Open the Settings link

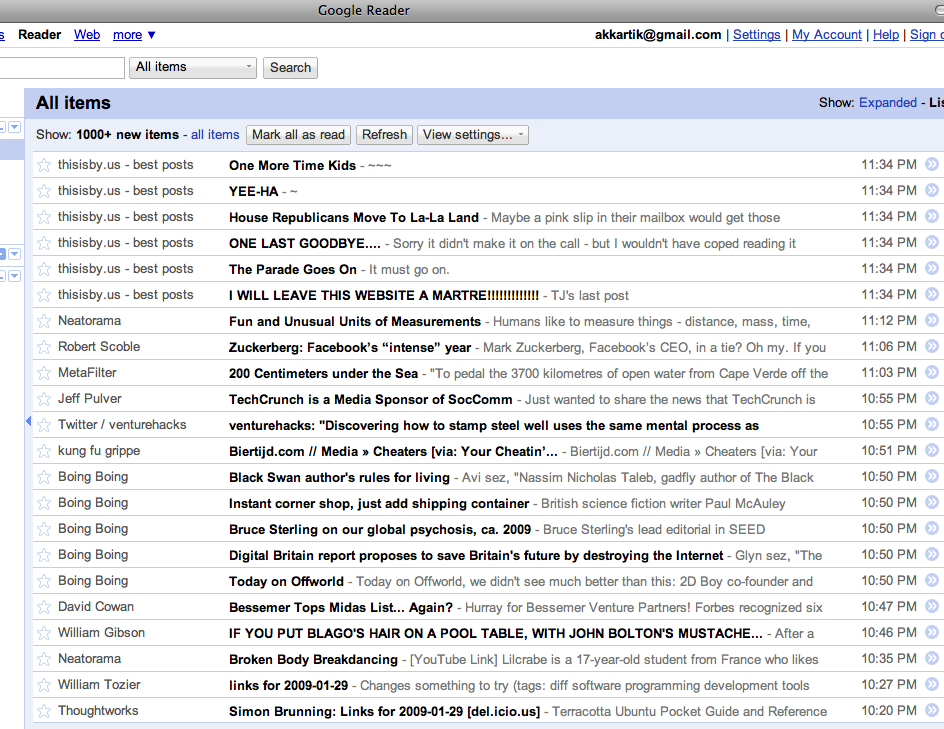point(756,35)
